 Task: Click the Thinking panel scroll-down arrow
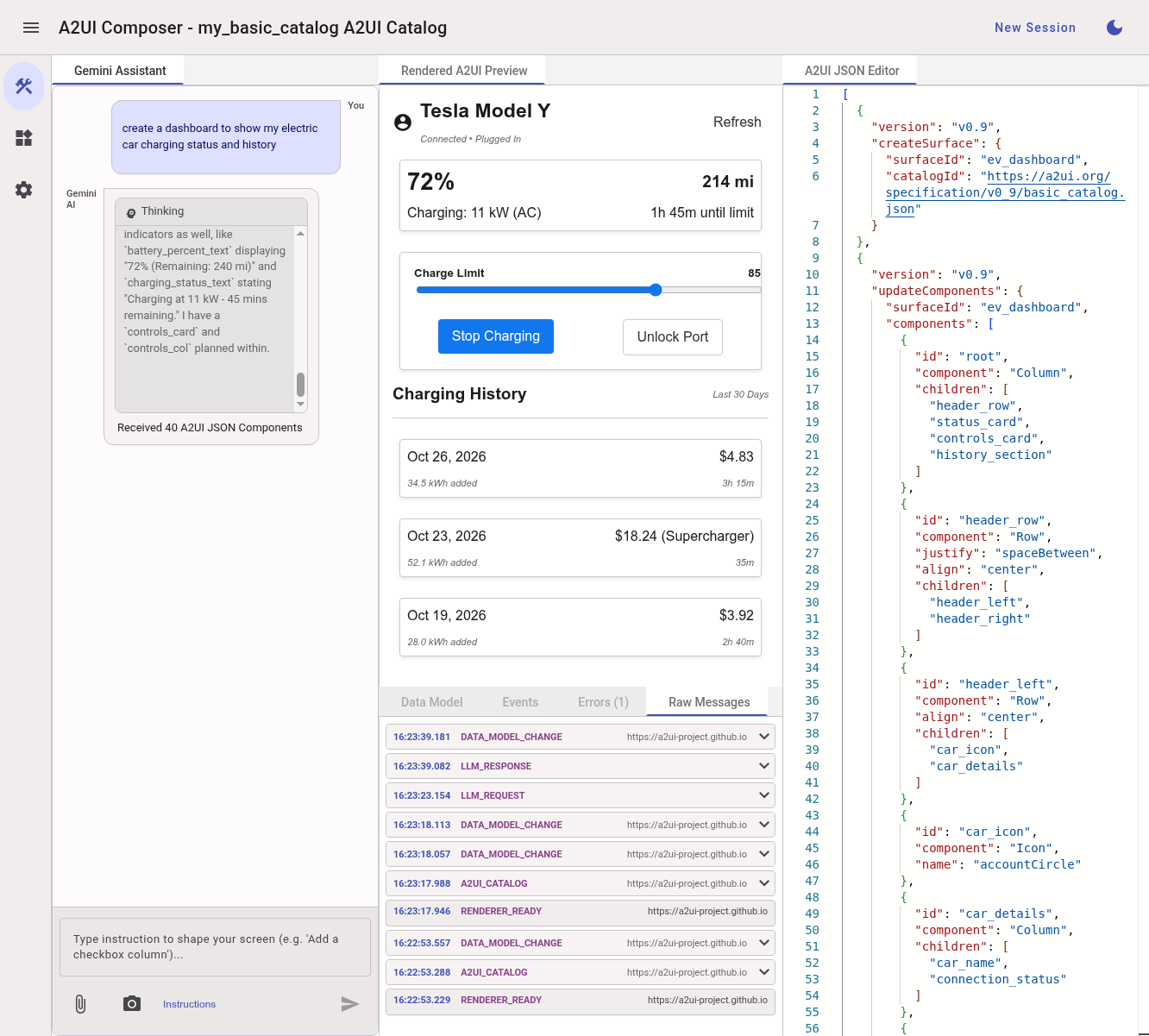[300, 404]
